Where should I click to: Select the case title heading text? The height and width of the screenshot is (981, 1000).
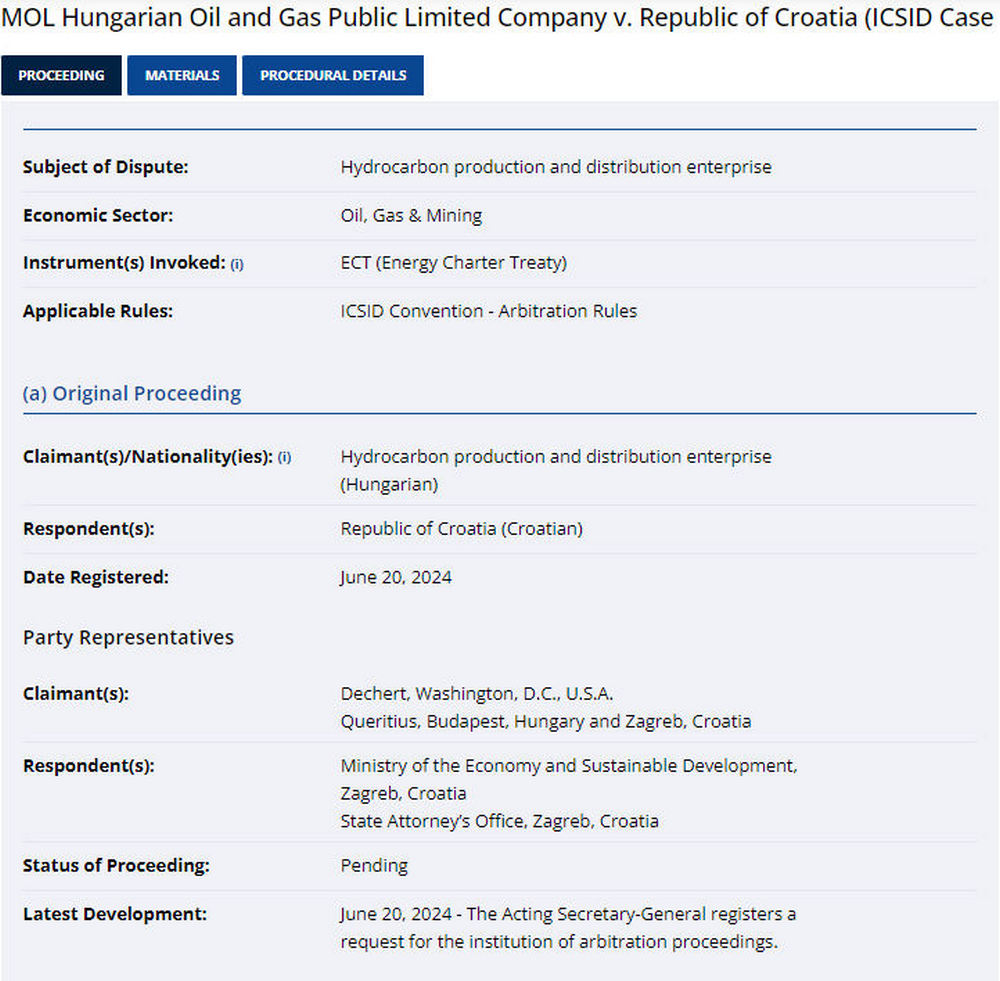point(497,17)
